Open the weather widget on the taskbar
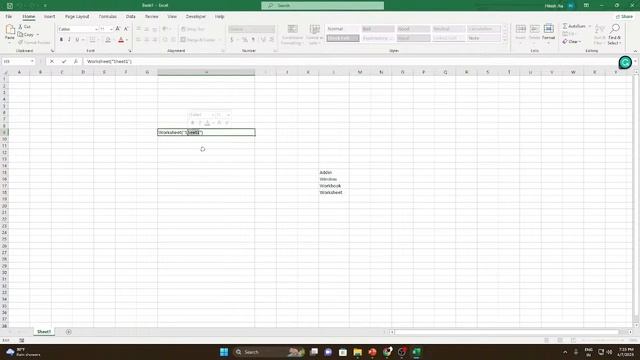640x360 pixels. 24,352
